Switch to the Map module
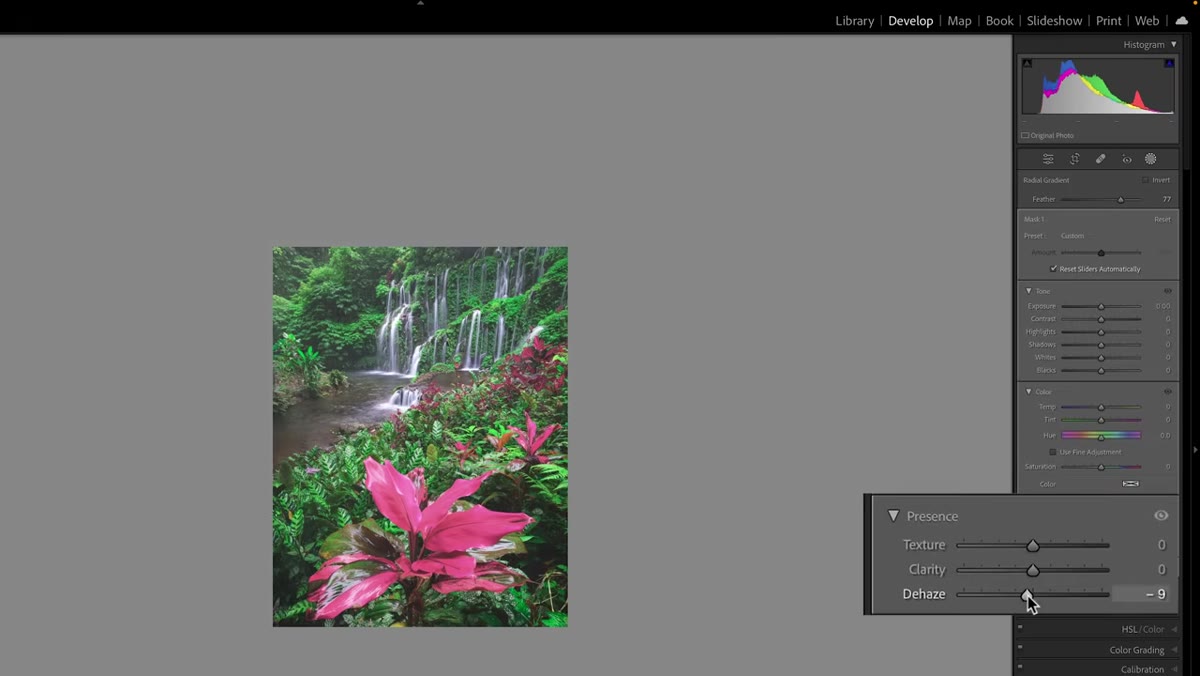 (x=959, y=20)
